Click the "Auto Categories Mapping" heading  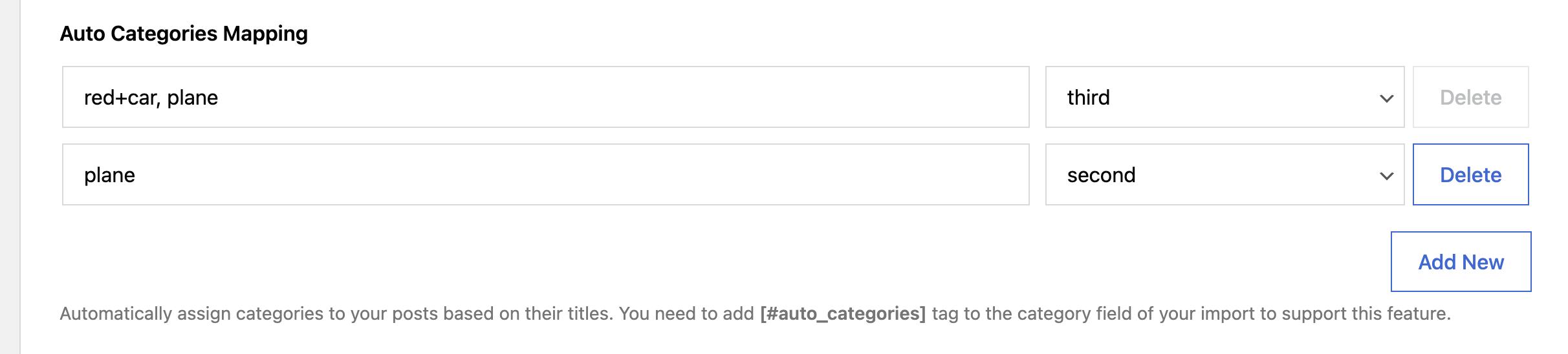(184, 34)
